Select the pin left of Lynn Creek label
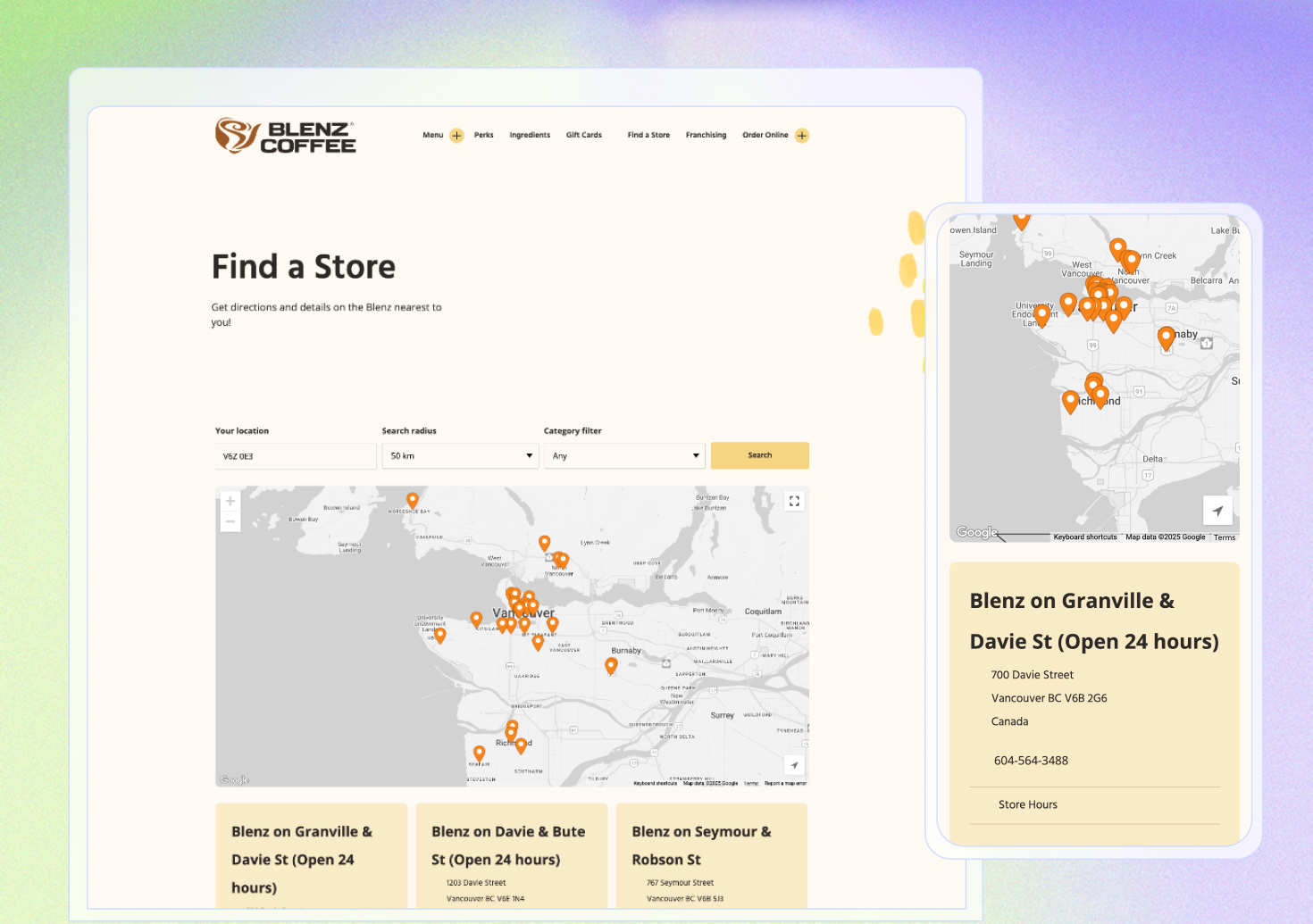Screen dimensions: 1313x924 tap(545, 542)
